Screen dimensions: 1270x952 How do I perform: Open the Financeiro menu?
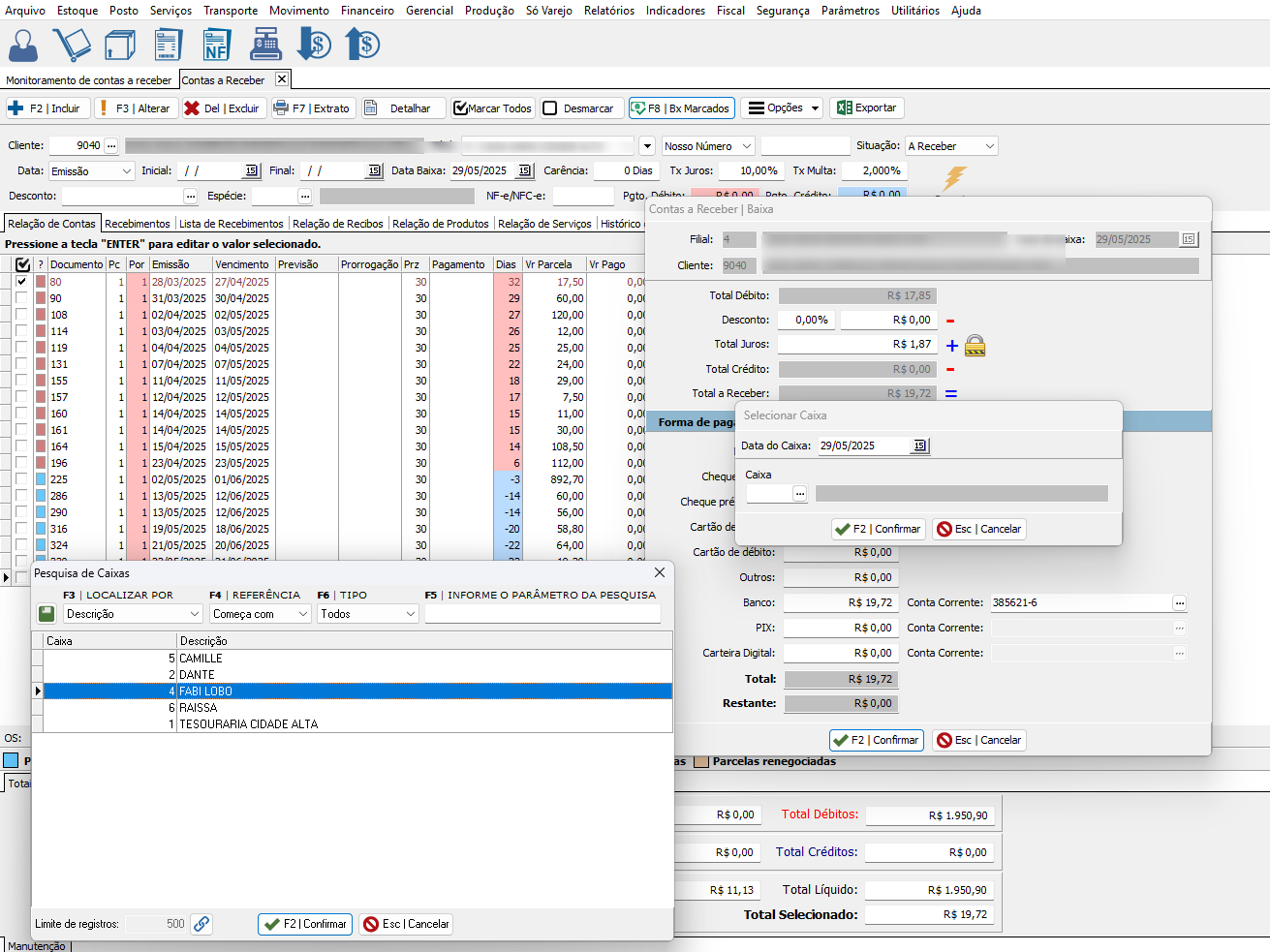(x=367, y=11)
